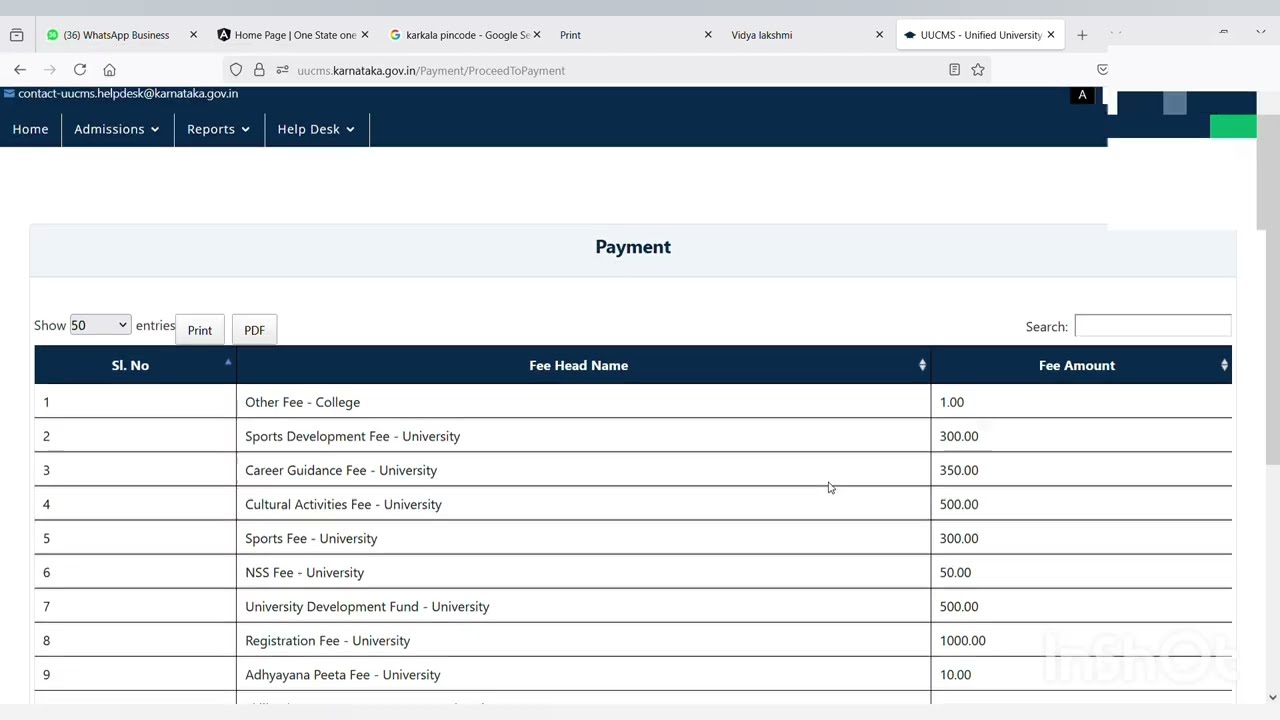The width and height of the screenshot is (1280, 720).
Task: Expand the Admissions dropdown menu
Action: coord(117,129)
